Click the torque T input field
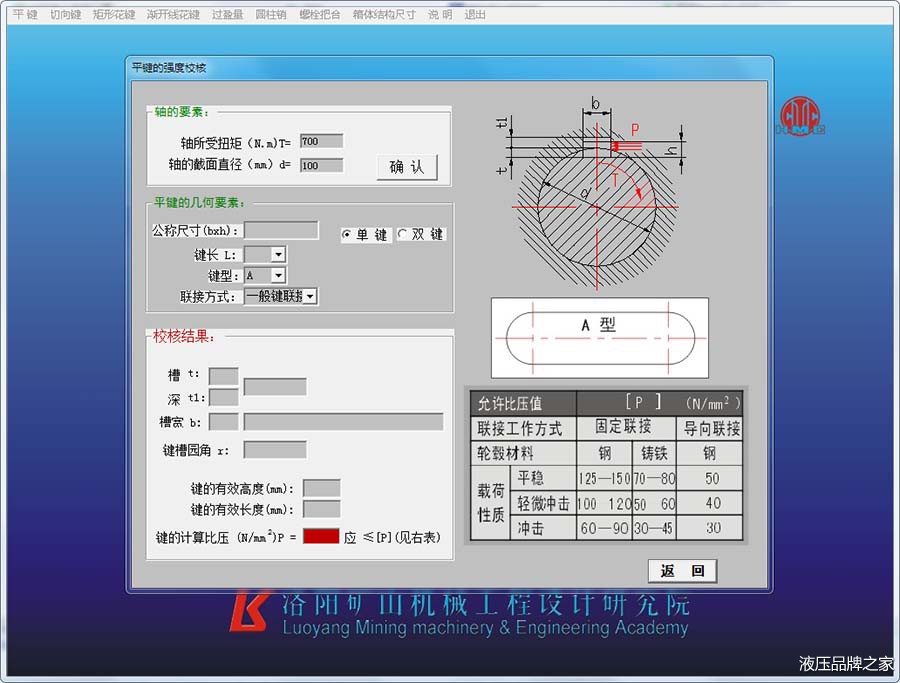Image resolution: width=900 pixels, height=683 pixels. tap(321, 142)
